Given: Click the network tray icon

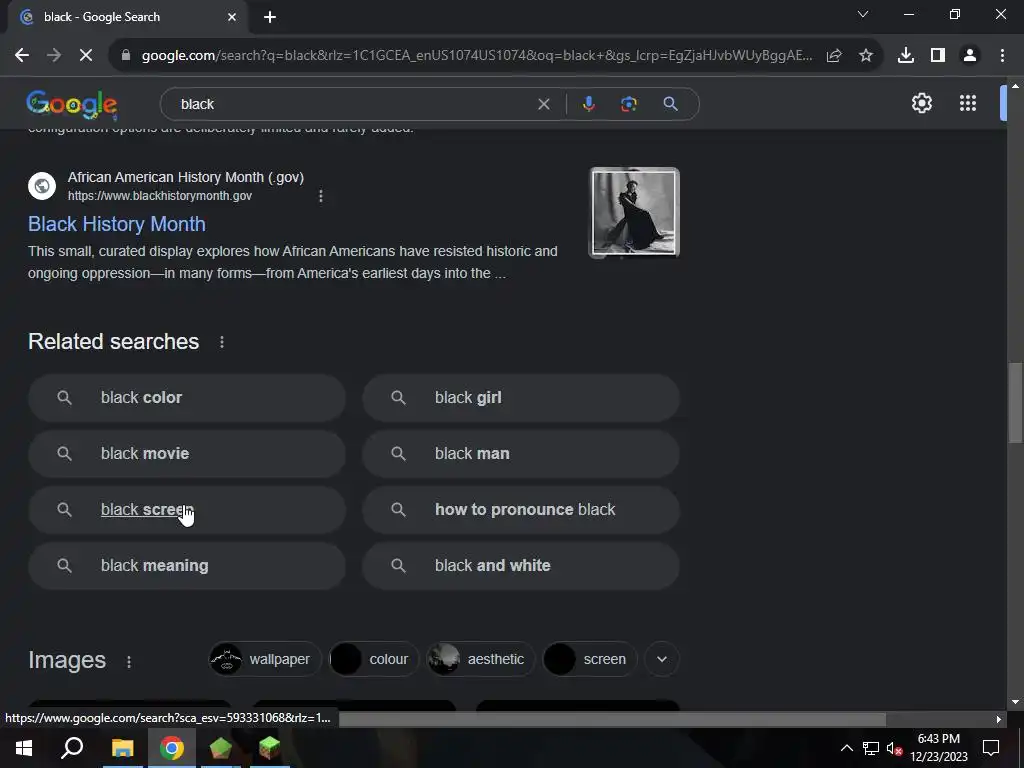Looking at the screenshot, I should (x=871, y=748).
